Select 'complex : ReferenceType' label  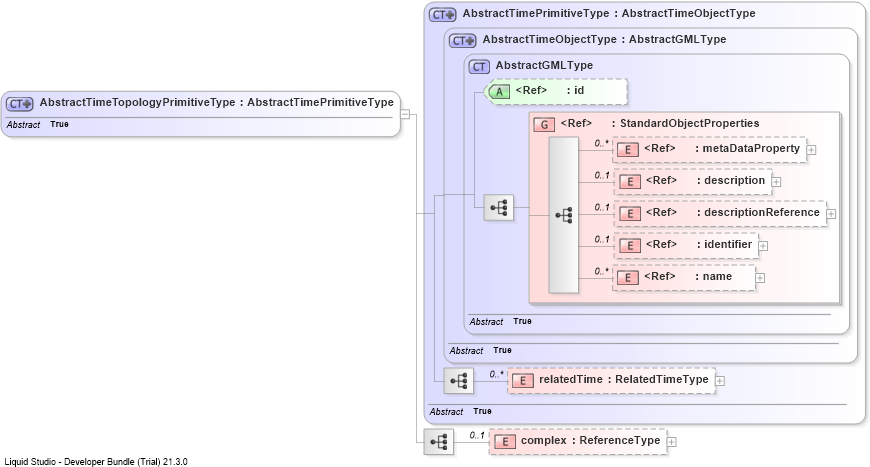click(x=590, y=440)
